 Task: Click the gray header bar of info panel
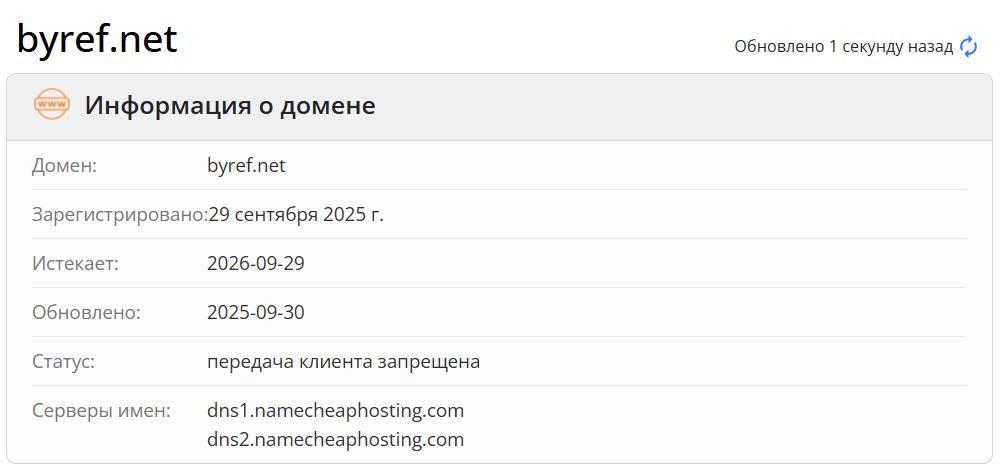pos(650,106)
